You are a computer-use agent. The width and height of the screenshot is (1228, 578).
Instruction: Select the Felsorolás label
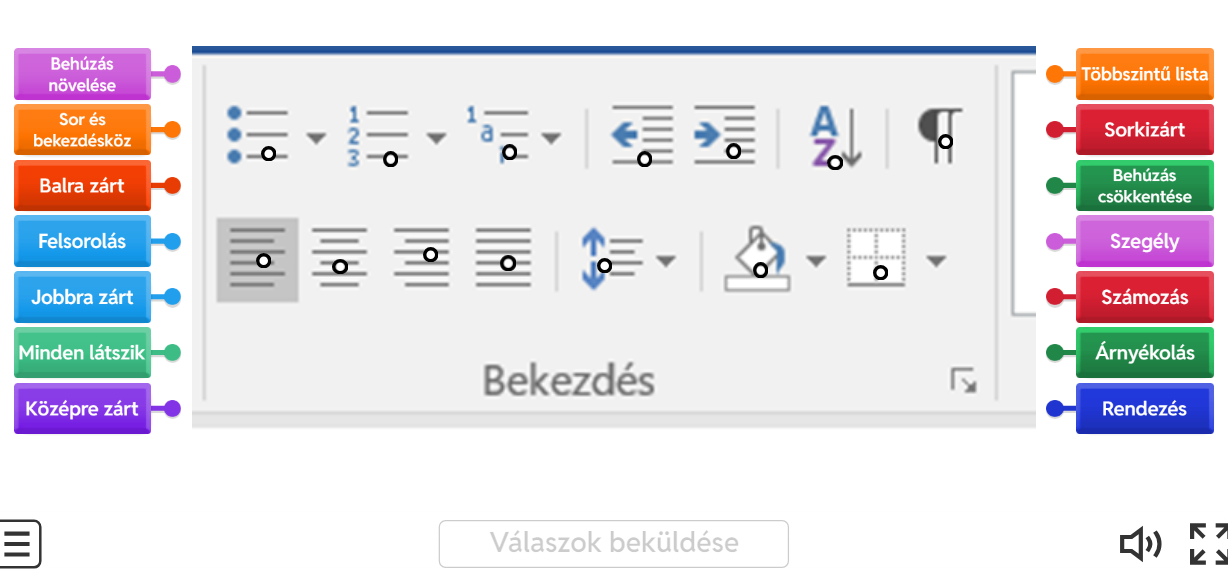83,241
